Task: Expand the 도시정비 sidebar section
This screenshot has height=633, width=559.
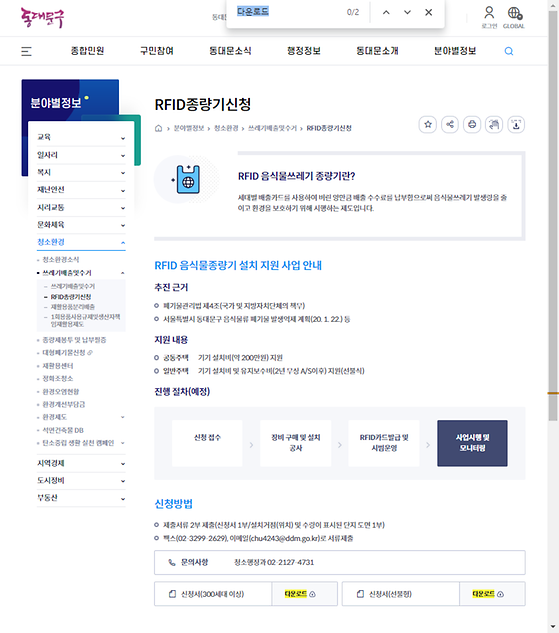Action: click(x=81, y=481)
